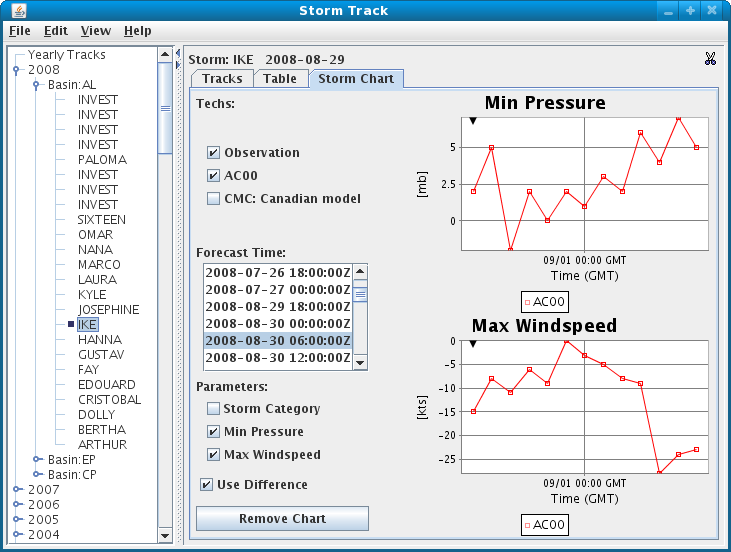Uncheck the Observation tech checkbox
This screenshot has height=552, width=731.
click(x=213, y=153)
